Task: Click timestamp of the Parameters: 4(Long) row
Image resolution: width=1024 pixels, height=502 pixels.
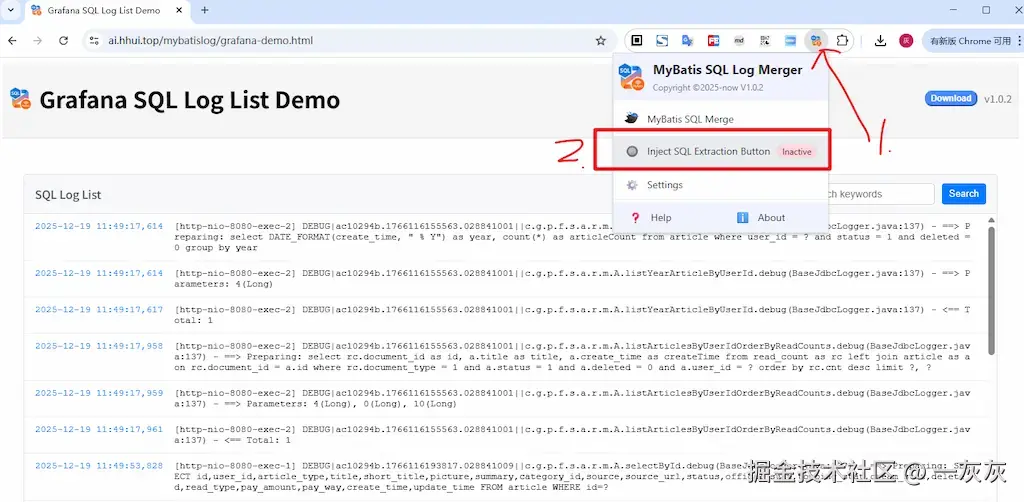Action: (99, 273)
